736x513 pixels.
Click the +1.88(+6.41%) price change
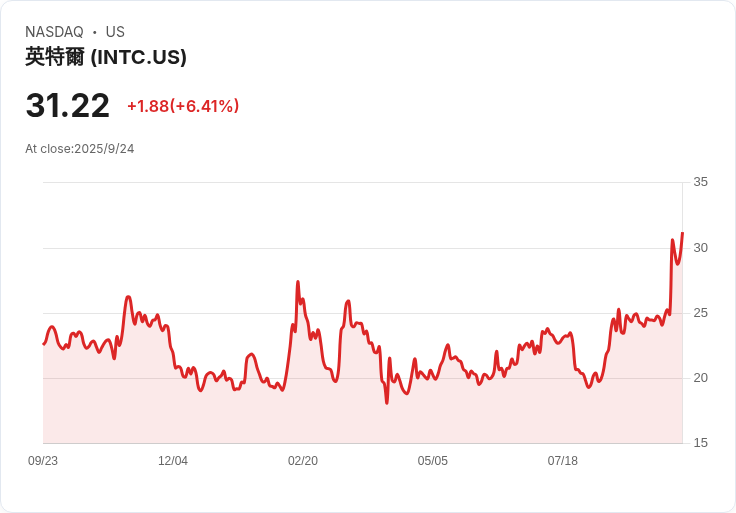[183, 106]
